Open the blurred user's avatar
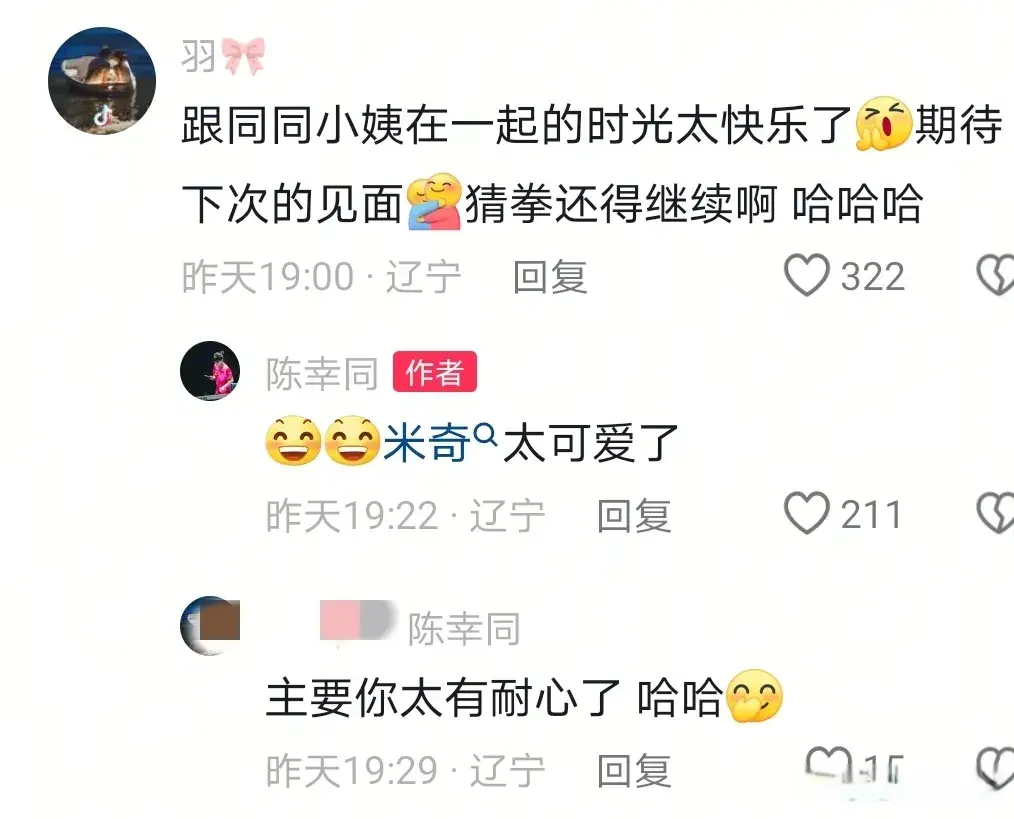The width and height of the screenshot is (1014, 819). pyautogui.click(x=210, y=626)
